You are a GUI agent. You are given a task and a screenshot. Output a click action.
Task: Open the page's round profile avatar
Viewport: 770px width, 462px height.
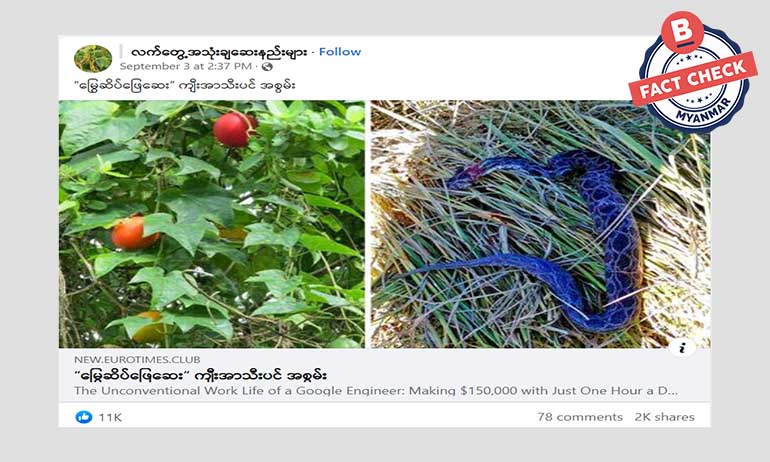(x=93, y=58)
